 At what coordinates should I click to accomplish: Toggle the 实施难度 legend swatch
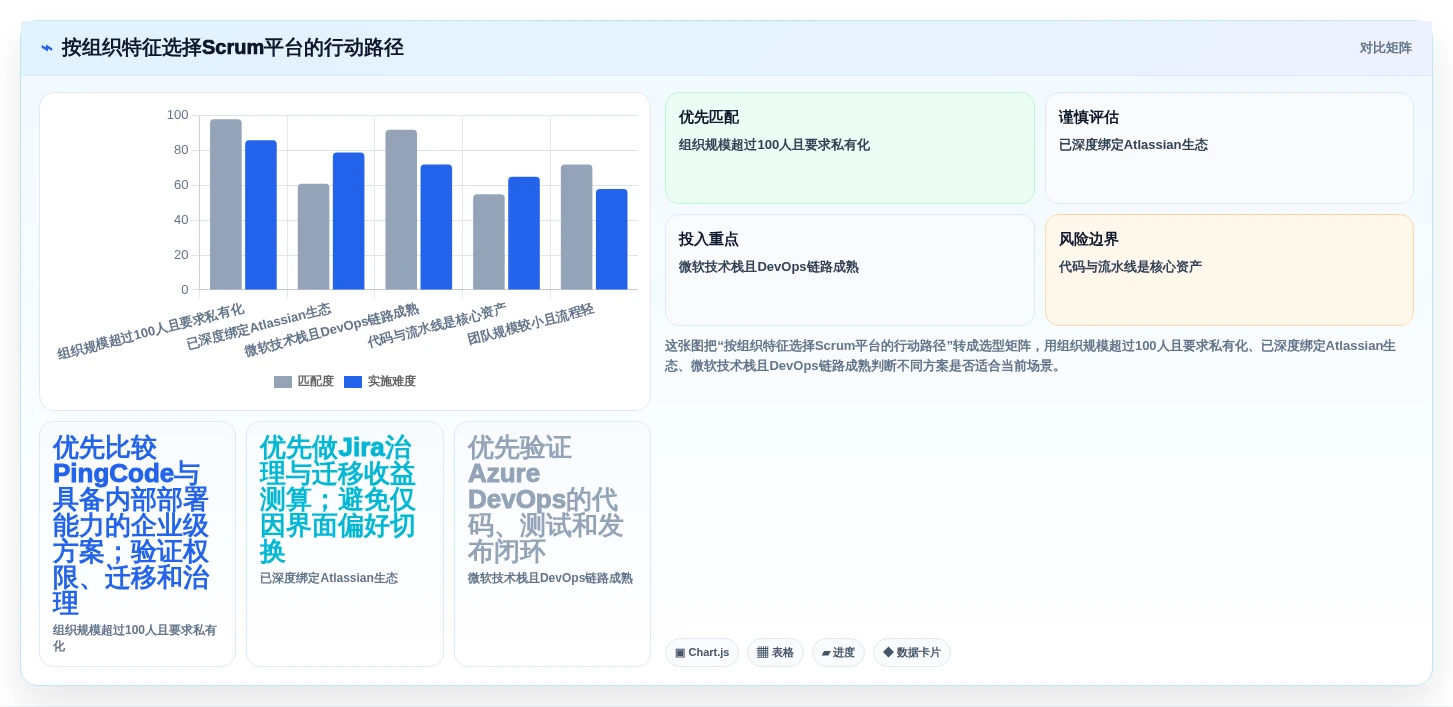[353, 382]
